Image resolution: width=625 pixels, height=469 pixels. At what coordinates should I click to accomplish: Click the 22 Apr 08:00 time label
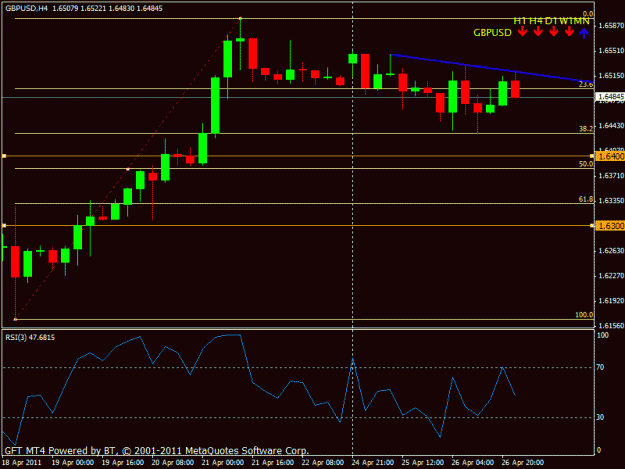323,463
